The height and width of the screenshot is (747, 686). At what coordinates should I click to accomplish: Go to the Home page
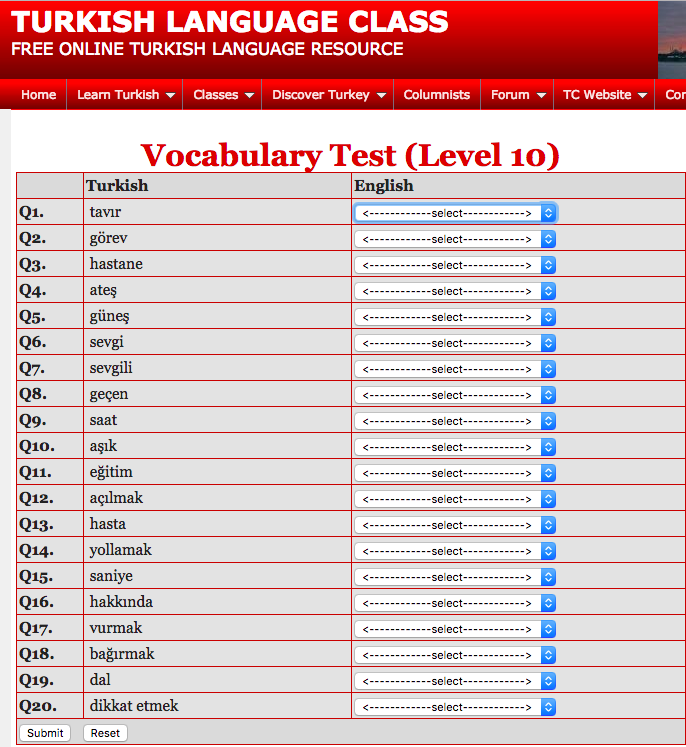(39, 95)
